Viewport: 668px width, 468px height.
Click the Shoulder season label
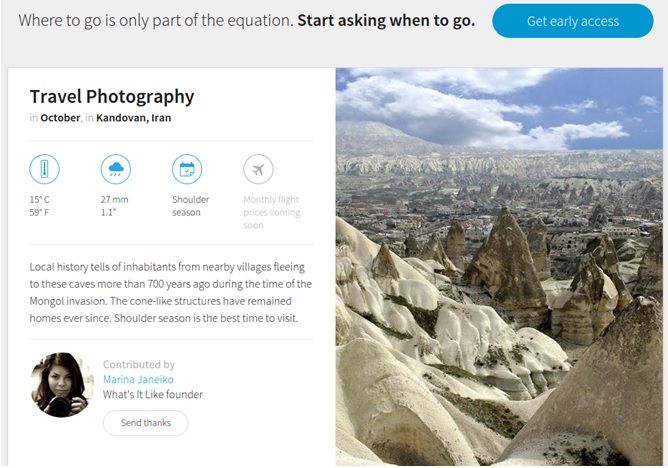pyautogui.click(x=191, y=205)
